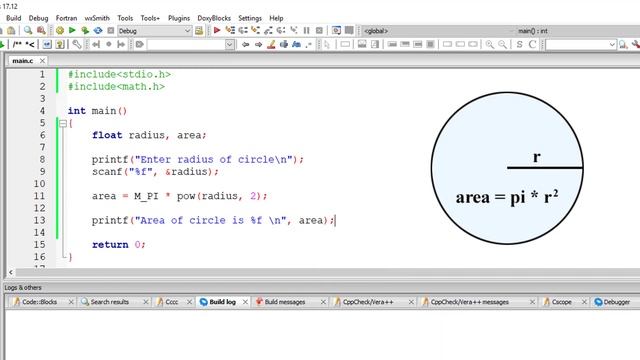Click the Find magnifier icon in the toolbar
The image size is (640, 360).
pos(28,31)
